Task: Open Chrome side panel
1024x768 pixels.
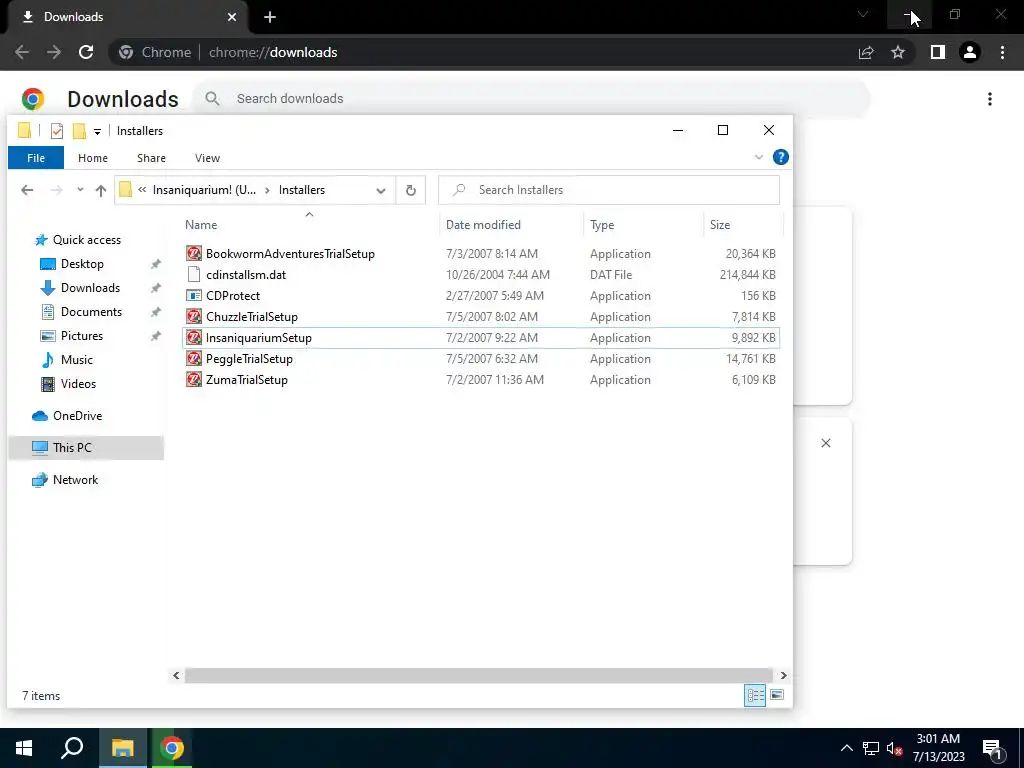Action: coord(938,52)
